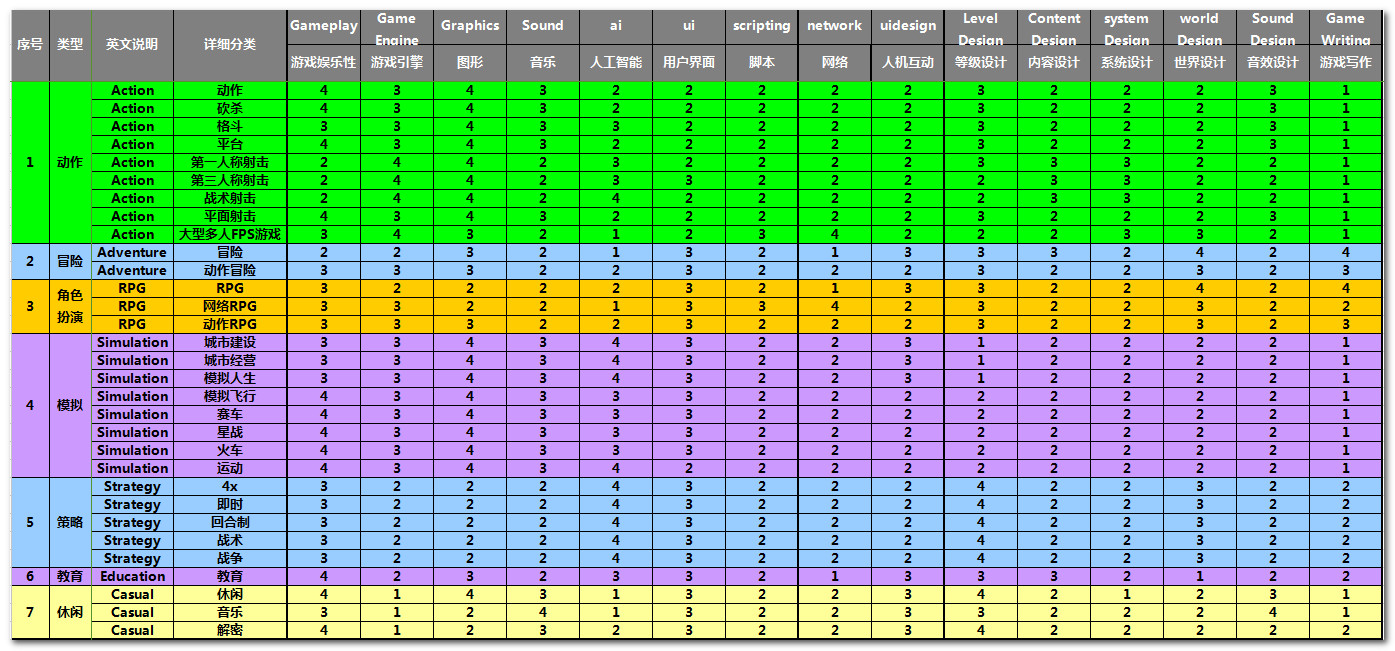This screenshot has height=651, width=1395.
Task: Select the Level Design column header
Action: (980, 29)
